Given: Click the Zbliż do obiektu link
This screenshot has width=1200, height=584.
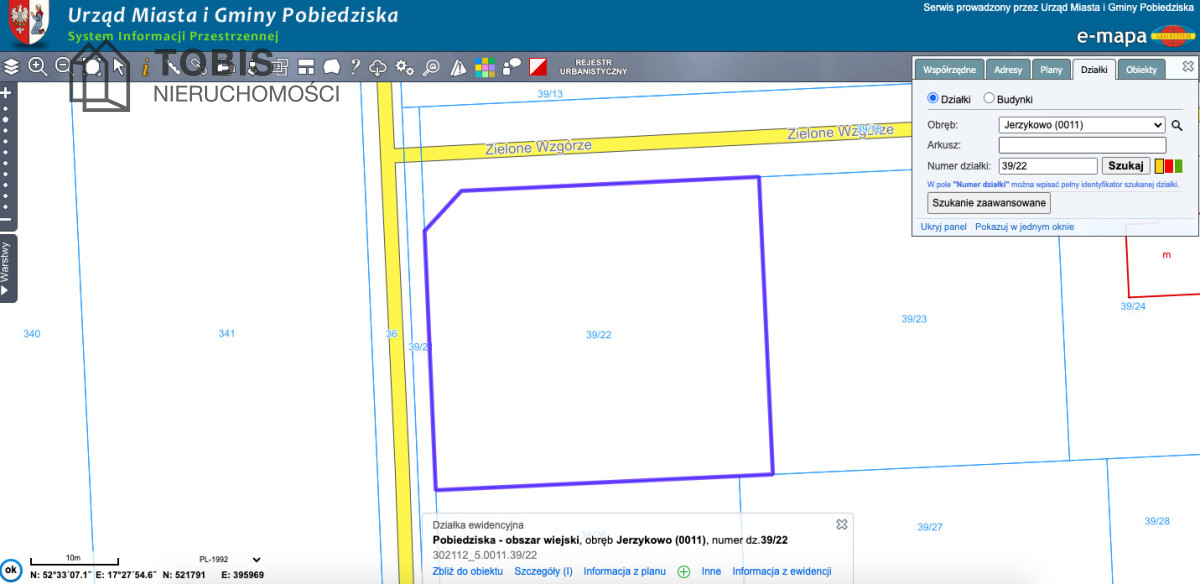Looking at the screenshot, I should point(468,571).
